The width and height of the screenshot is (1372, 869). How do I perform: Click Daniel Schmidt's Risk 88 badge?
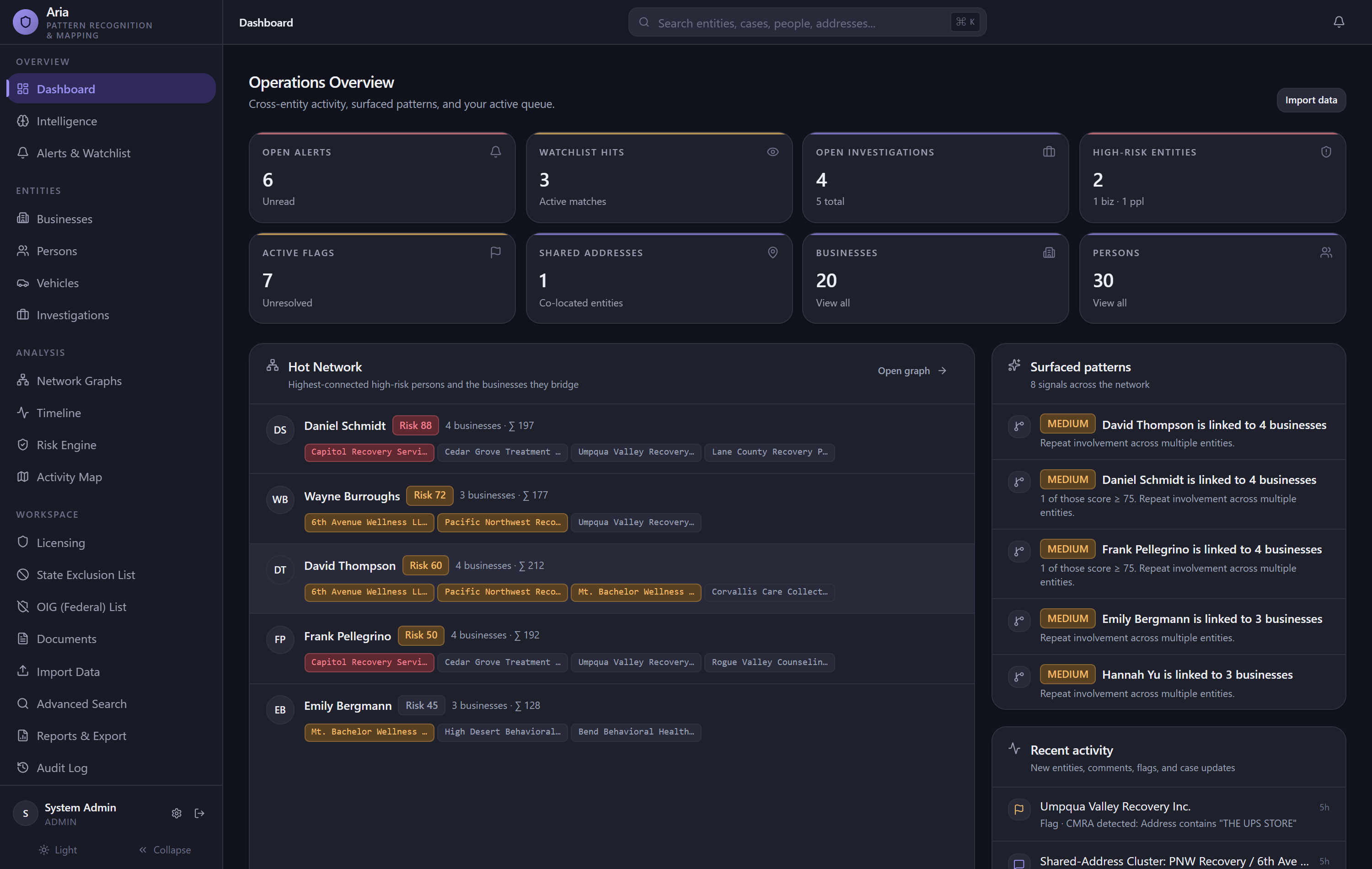coord(415,425)
